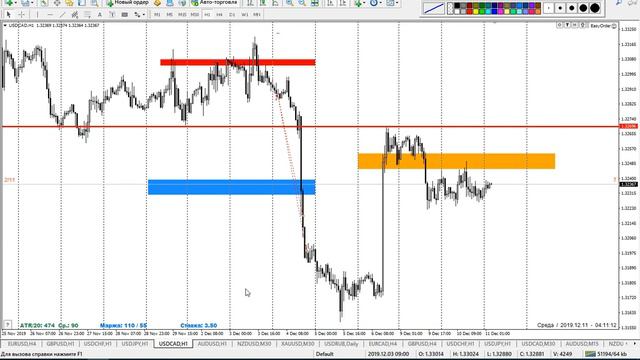Open the GBPUSD,H1 chart tab

(60, 344)
